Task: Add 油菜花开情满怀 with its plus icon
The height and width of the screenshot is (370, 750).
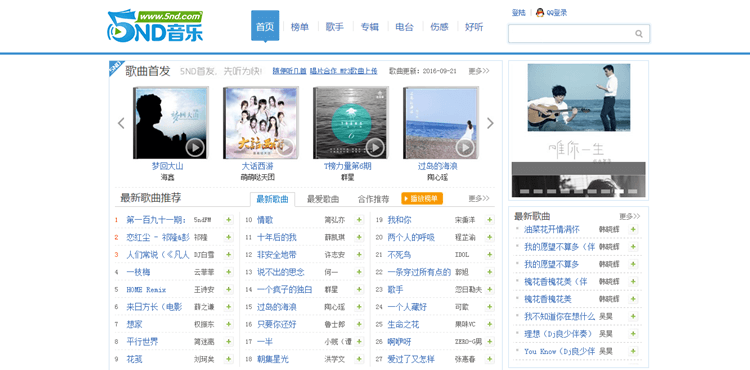Action: pos(633,229)
